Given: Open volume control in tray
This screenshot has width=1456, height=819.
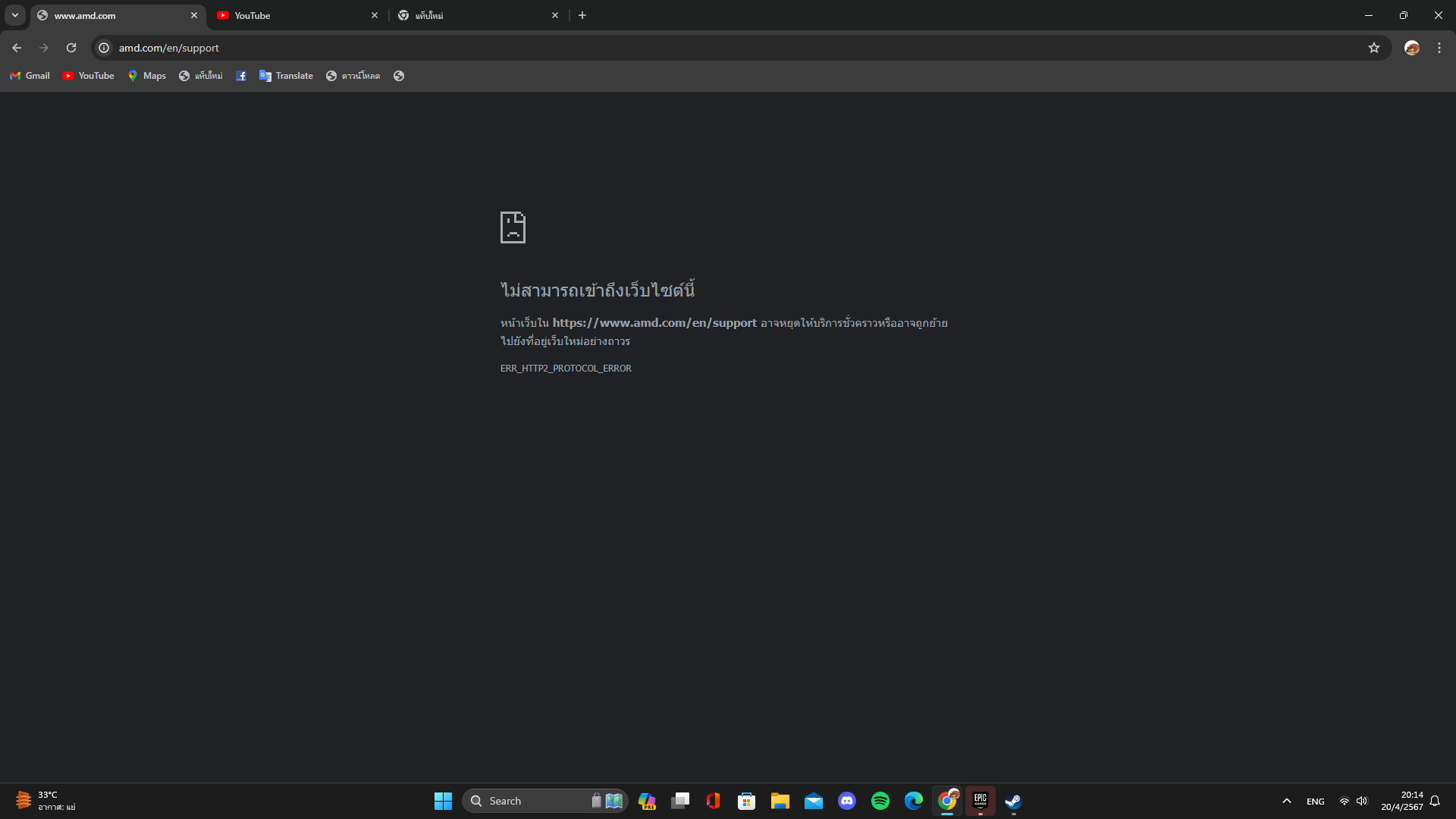Looking at the screenshot, I should 1362,801.
